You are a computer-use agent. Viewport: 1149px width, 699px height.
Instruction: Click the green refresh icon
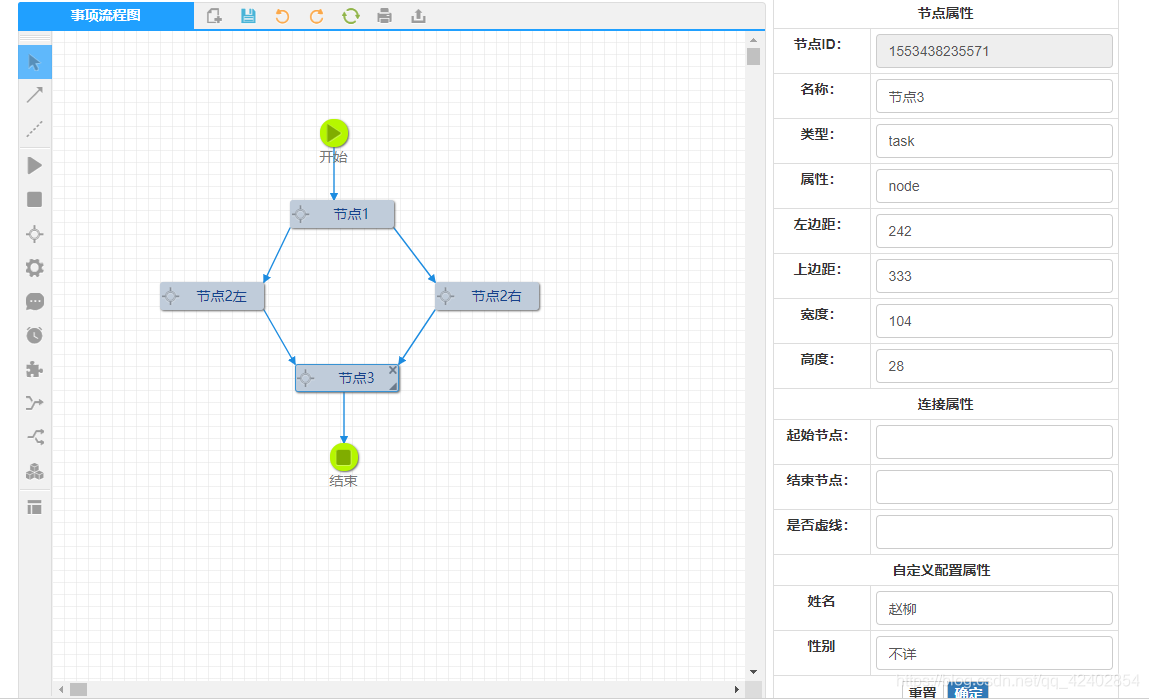(351, 16)
